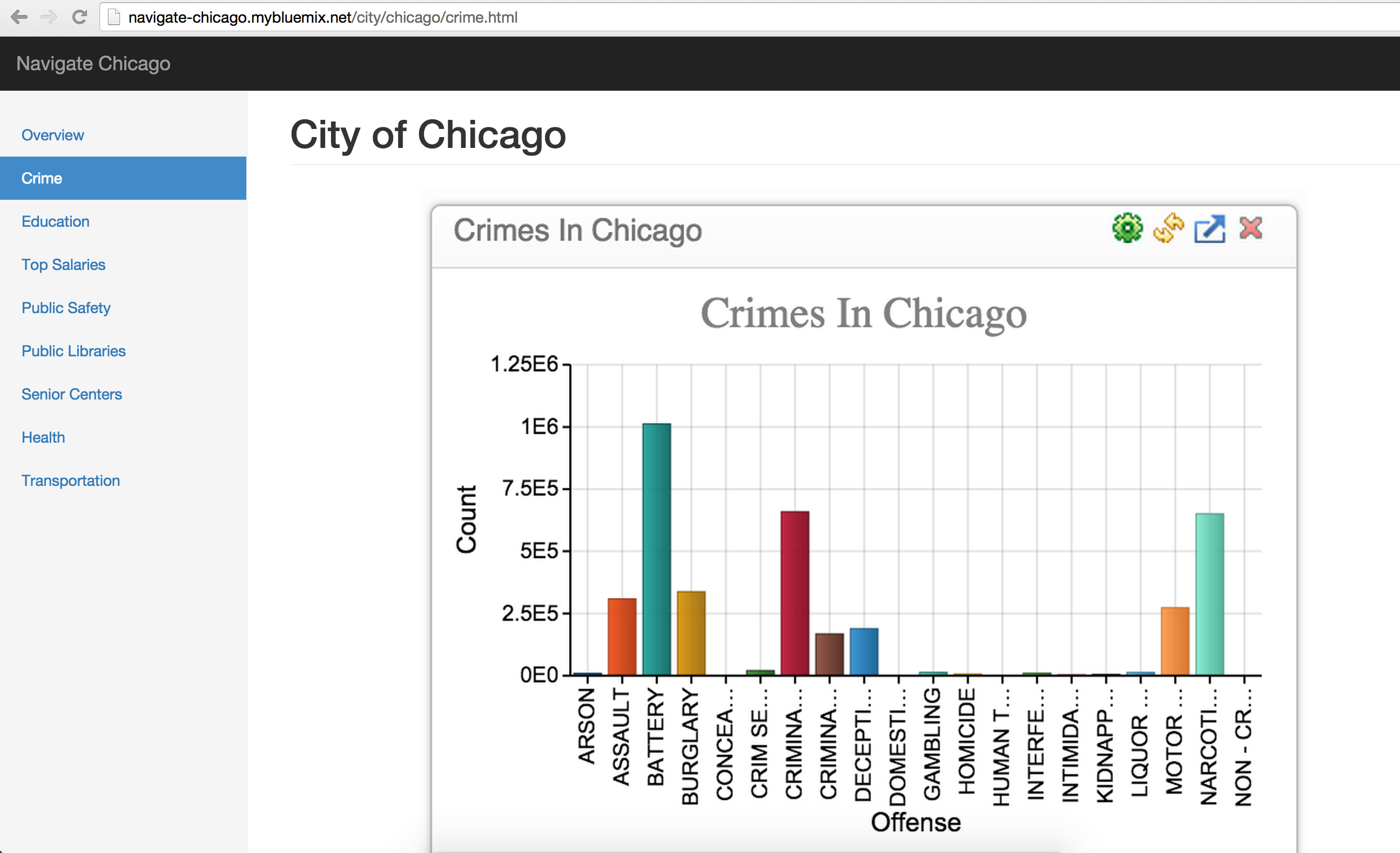Open the Top Salaries page
The image size is (1400, 853).
[63, 265]
